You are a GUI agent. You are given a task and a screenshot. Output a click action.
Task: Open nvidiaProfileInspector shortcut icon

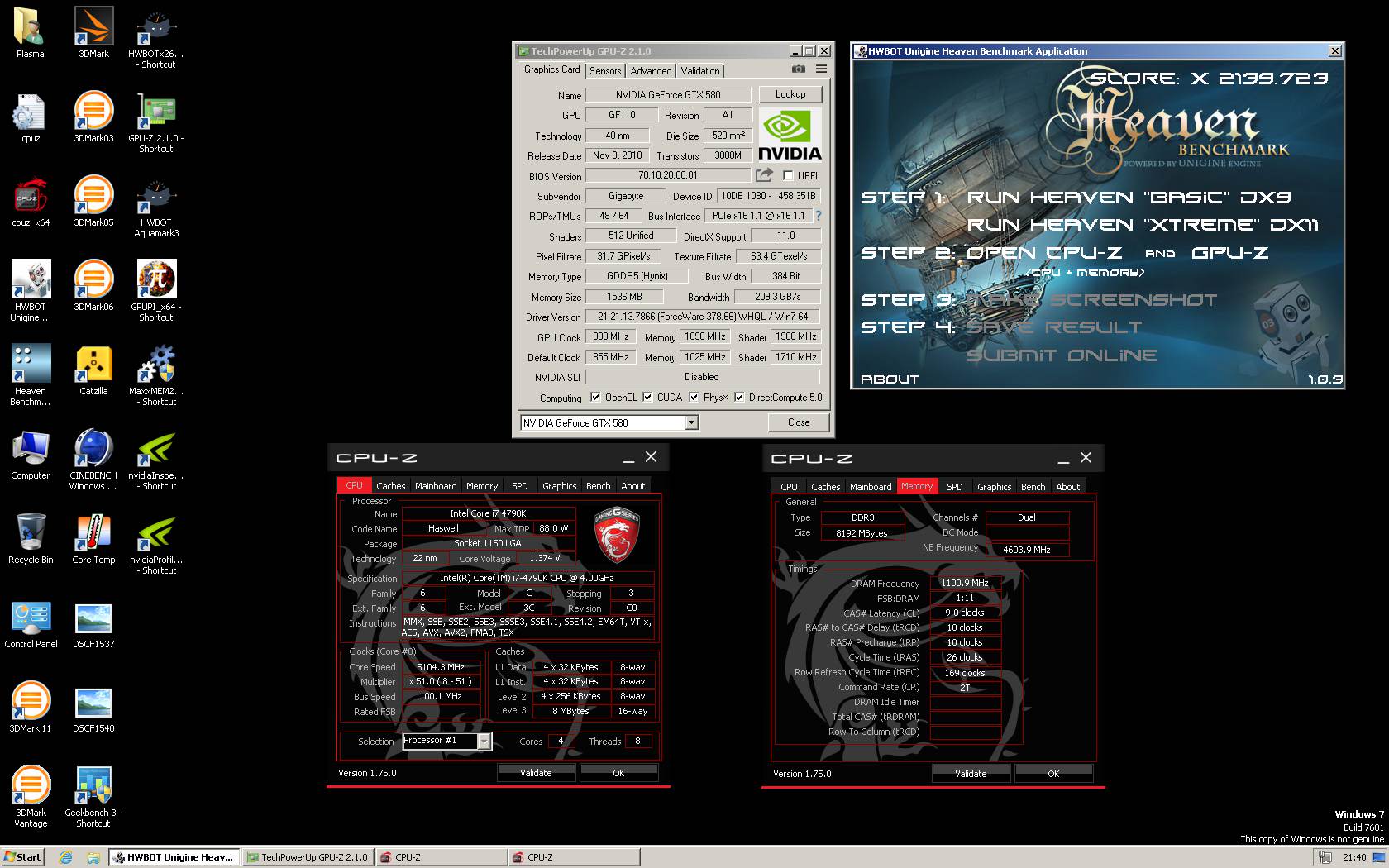156,545
